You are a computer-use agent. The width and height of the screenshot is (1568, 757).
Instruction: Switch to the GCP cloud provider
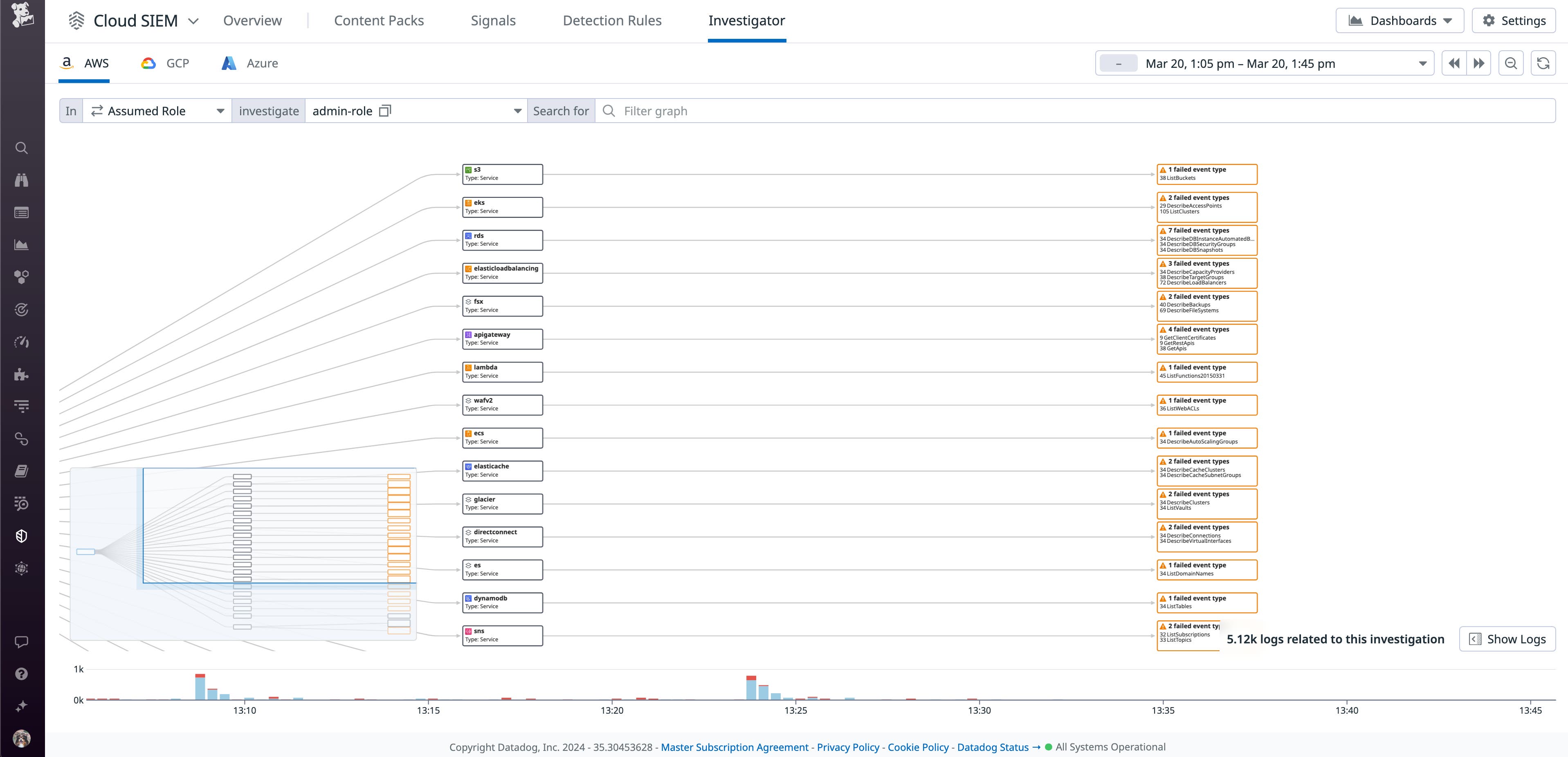pos(165,63)
